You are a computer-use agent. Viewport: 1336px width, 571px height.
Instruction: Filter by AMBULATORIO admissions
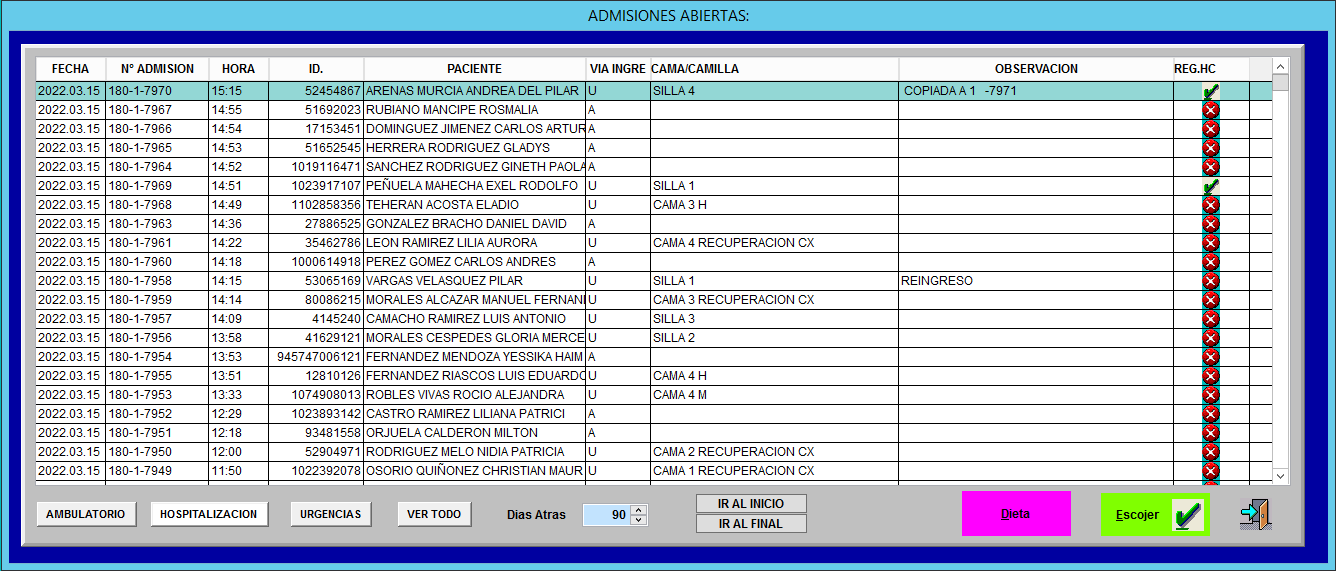(87, 514)
